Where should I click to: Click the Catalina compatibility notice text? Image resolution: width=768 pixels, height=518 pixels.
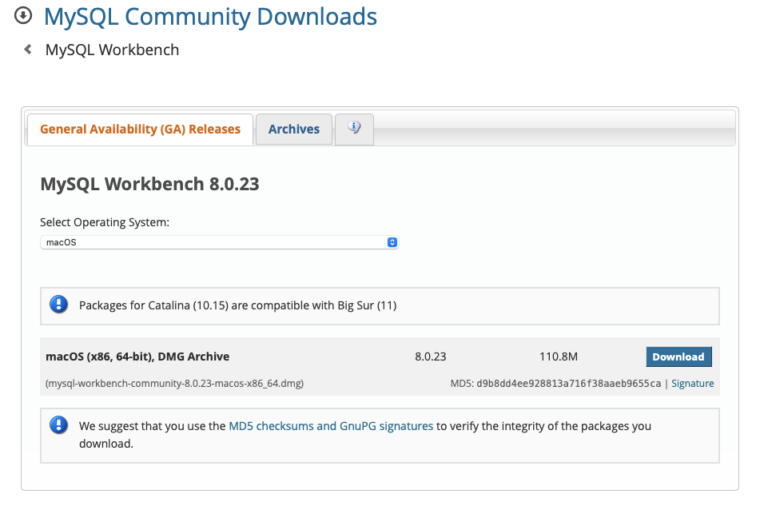[238, 306]
